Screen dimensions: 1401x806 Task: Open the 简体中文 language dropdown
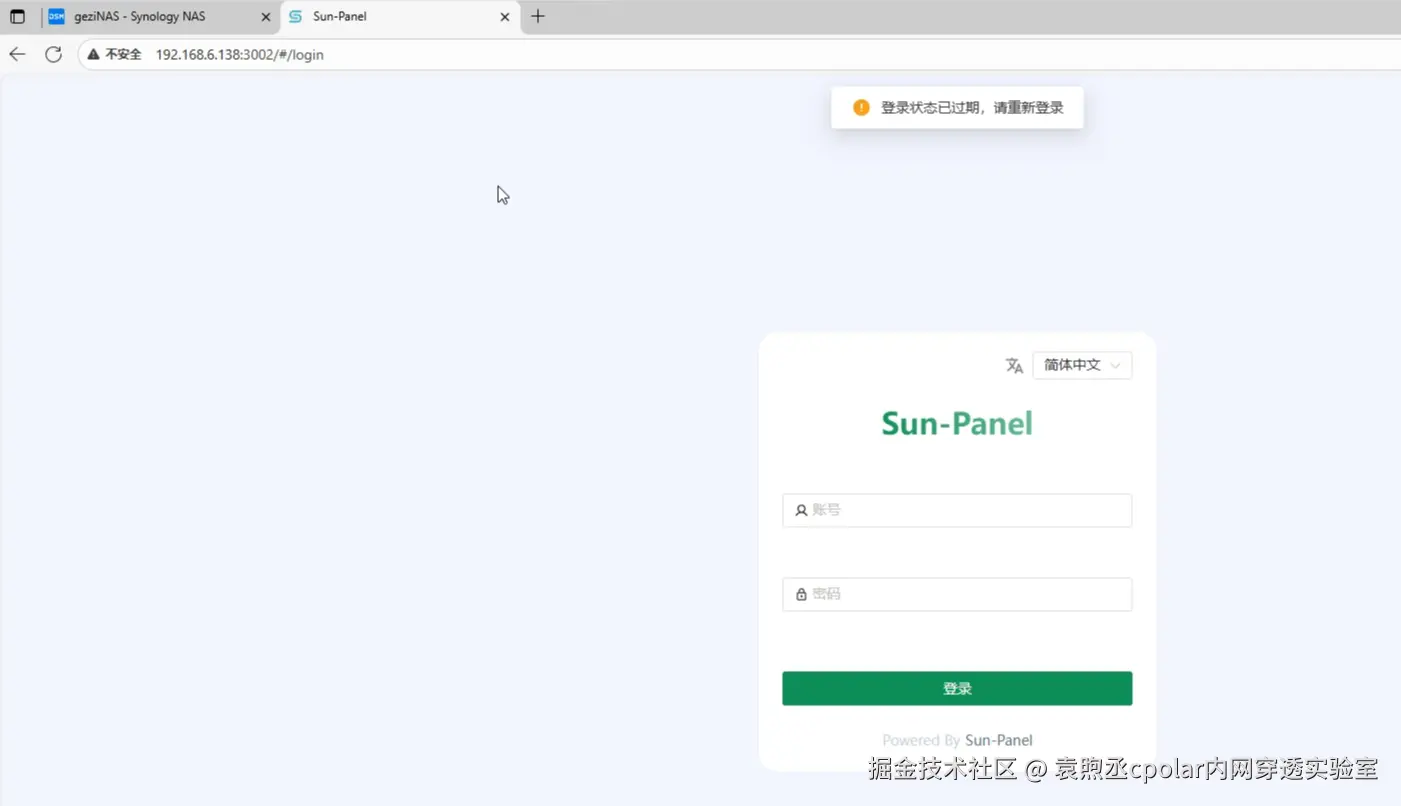click(x=1082, y=365)
